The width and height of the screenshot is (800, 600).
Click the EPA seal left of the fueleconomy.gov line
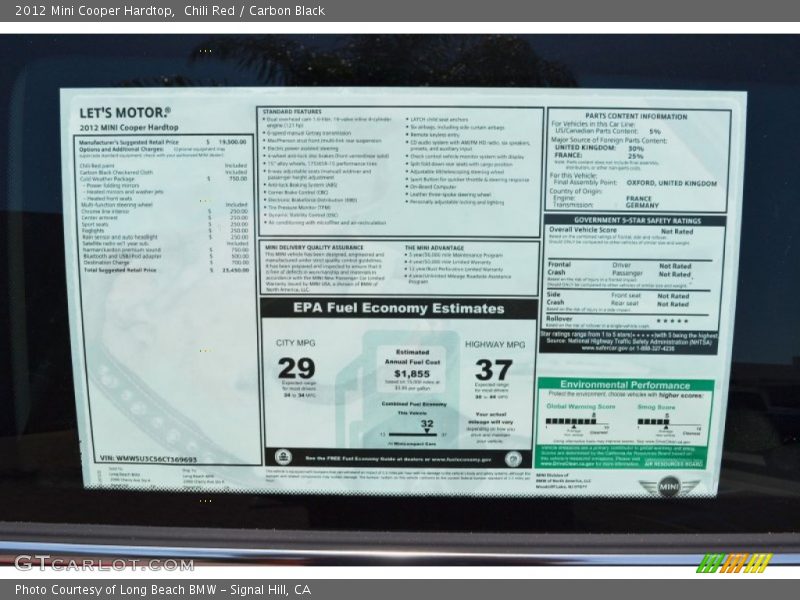click(x=283, y=457)
